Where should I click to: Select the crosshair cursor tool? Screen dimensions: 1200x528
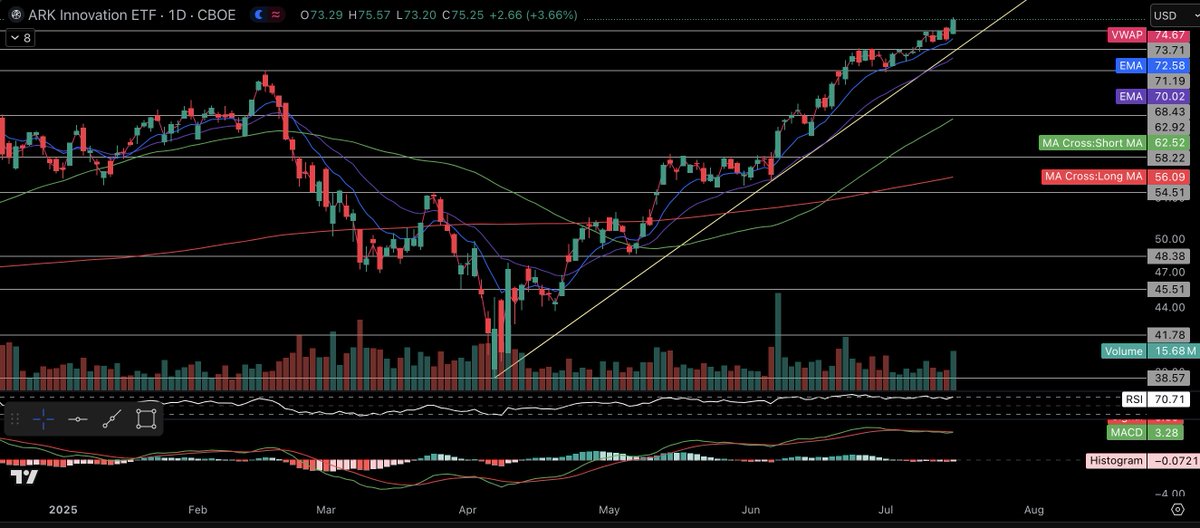point(44,418)
